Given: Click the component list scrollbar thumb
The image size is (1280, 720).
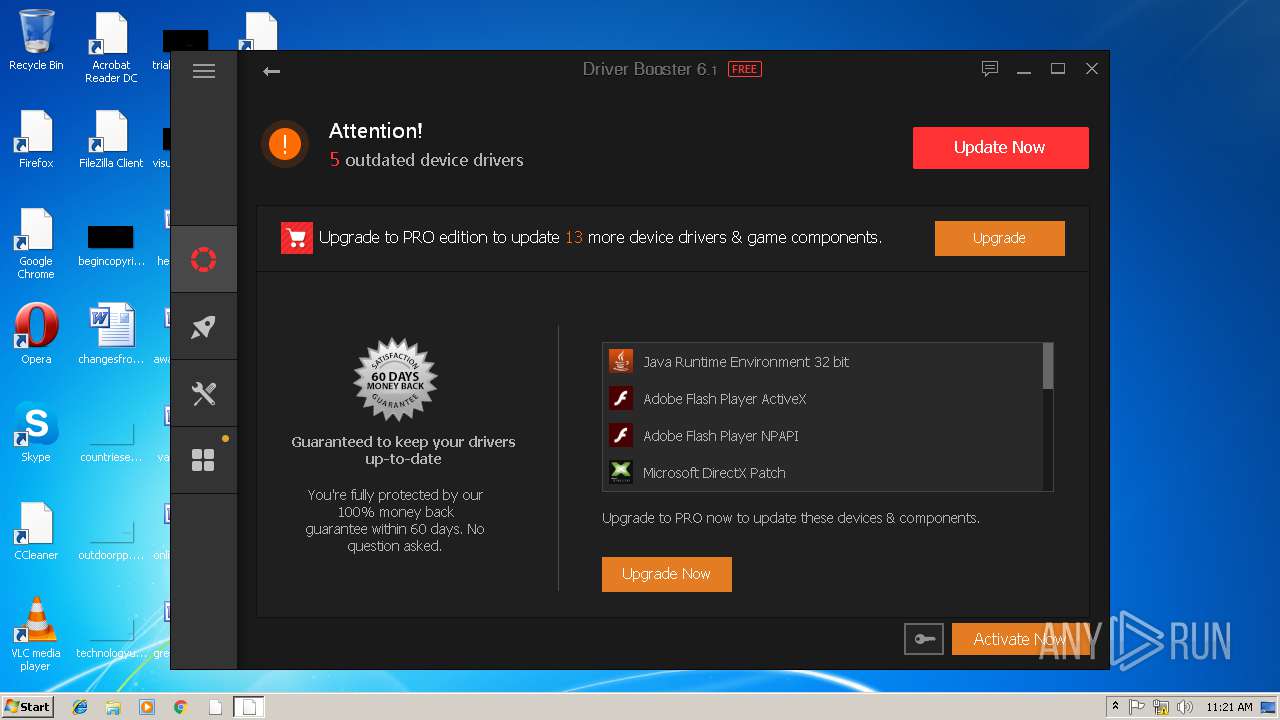Looking at the screenshot, I should coord(1047,366).
